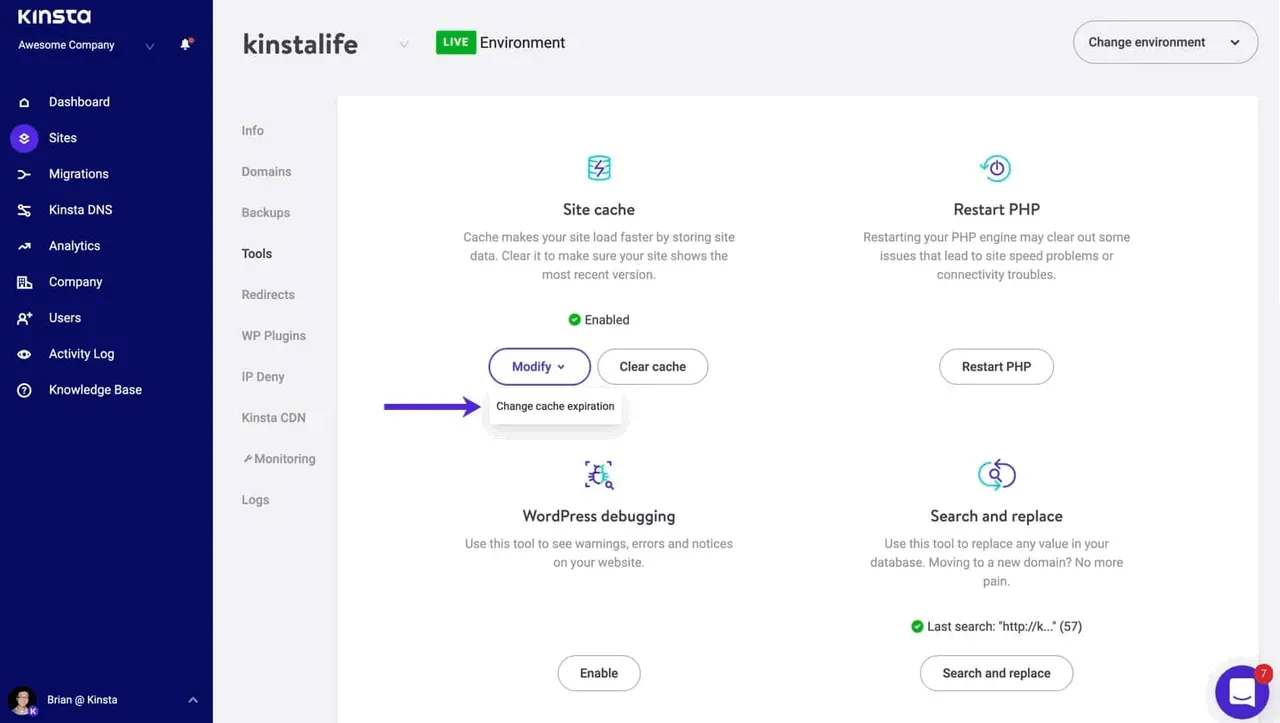Click the Dashboard home icon
The height and width of the screenshot is (723, 1280).
coord(25,102)
